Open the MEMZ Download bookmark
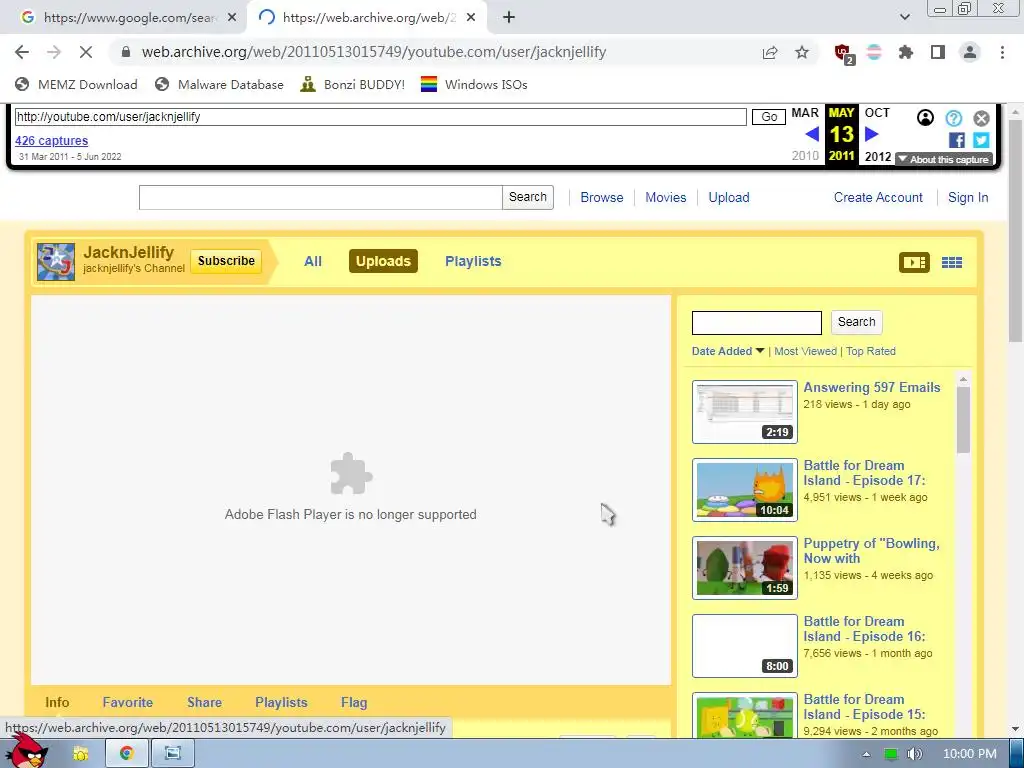1024x768 pixels. [x=76, y=84]
